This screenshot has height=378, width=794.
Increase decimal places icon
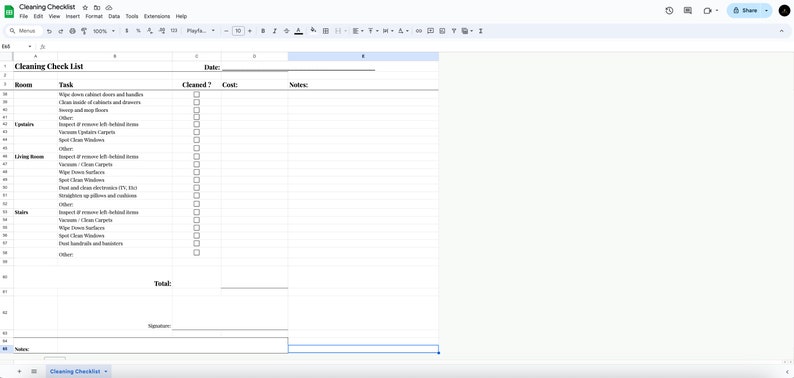coord(162,31)
